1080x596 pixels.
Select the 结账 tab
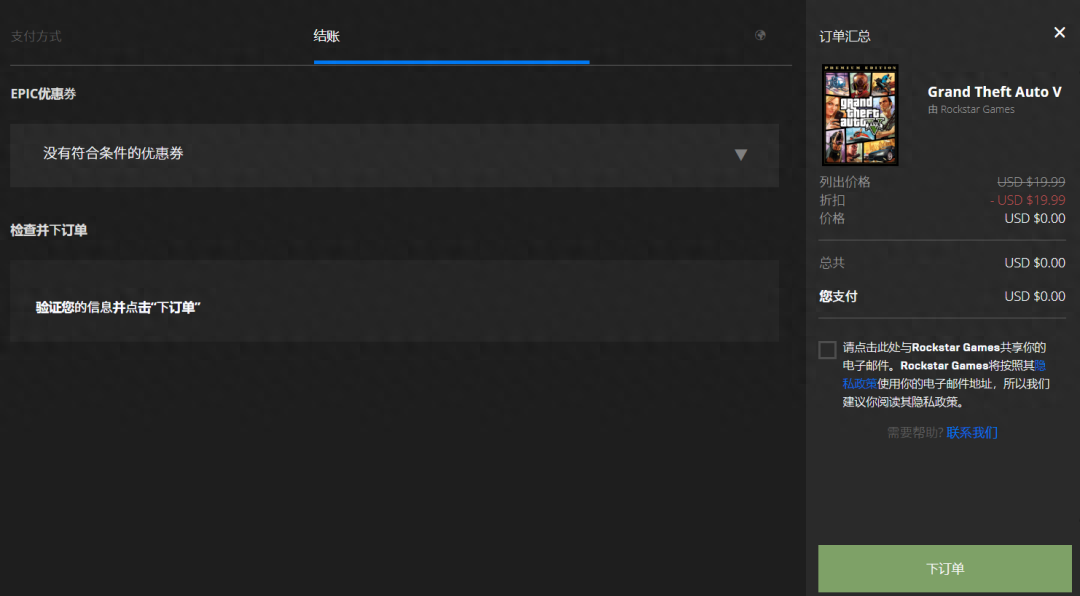[x=326, y=36]
